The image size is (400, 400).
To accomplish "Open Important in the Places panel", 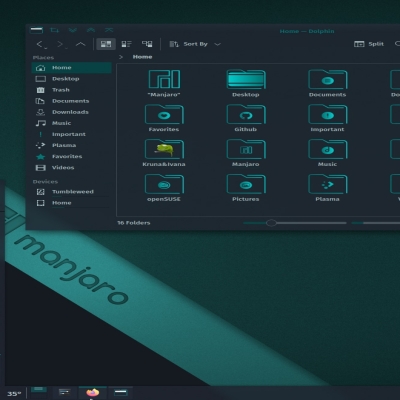I will coord(72,134).
